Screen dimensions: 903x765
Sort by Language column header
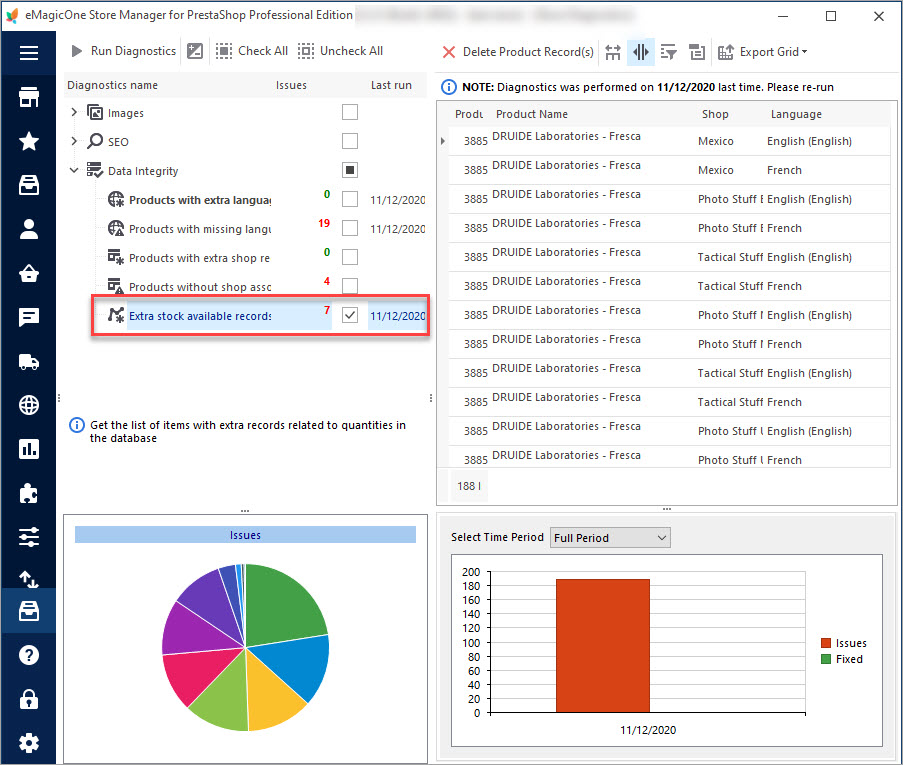(796, 114)
